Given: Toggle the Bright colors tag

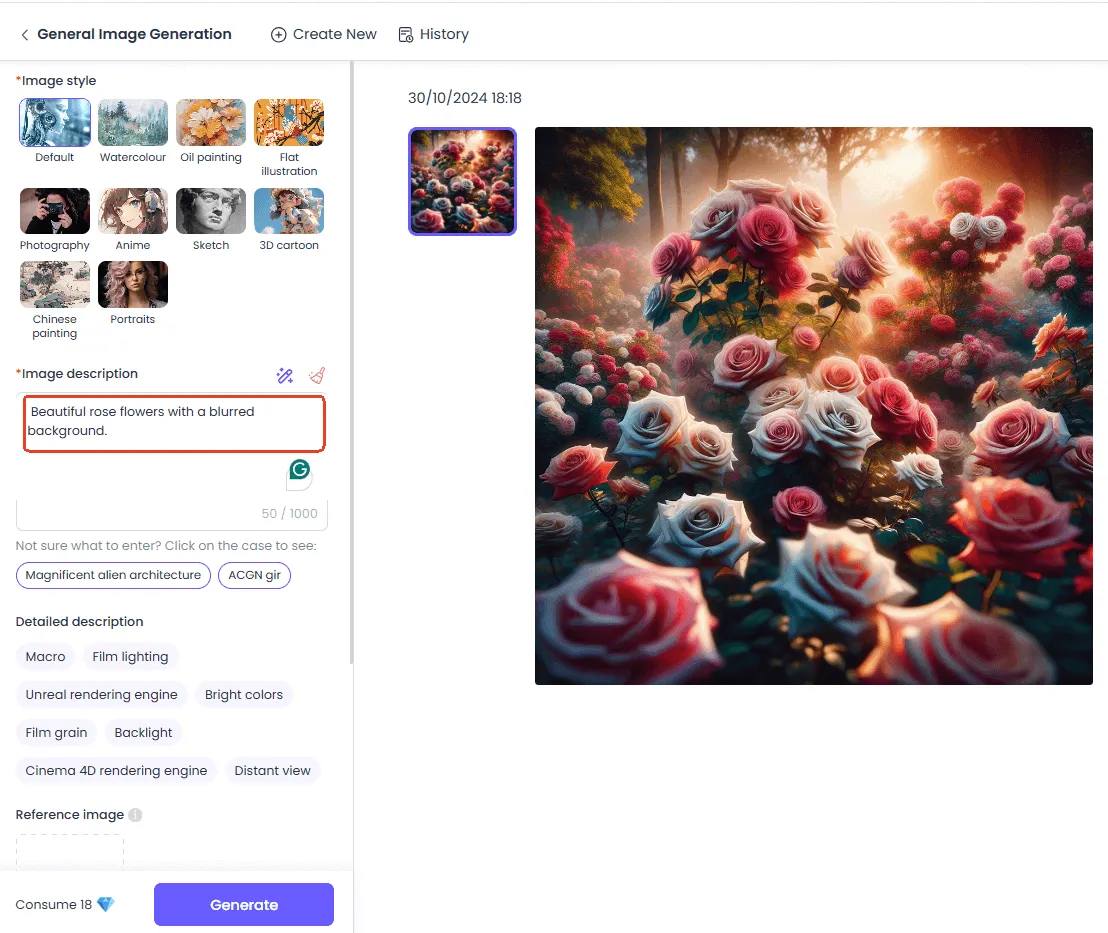Looking at the screenshot, I should tap(244, 695).
